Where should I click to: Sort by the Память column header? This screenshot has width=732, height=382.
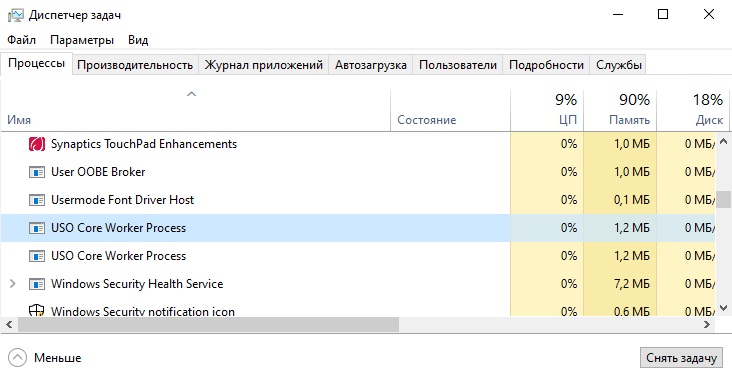pos(620,111)
